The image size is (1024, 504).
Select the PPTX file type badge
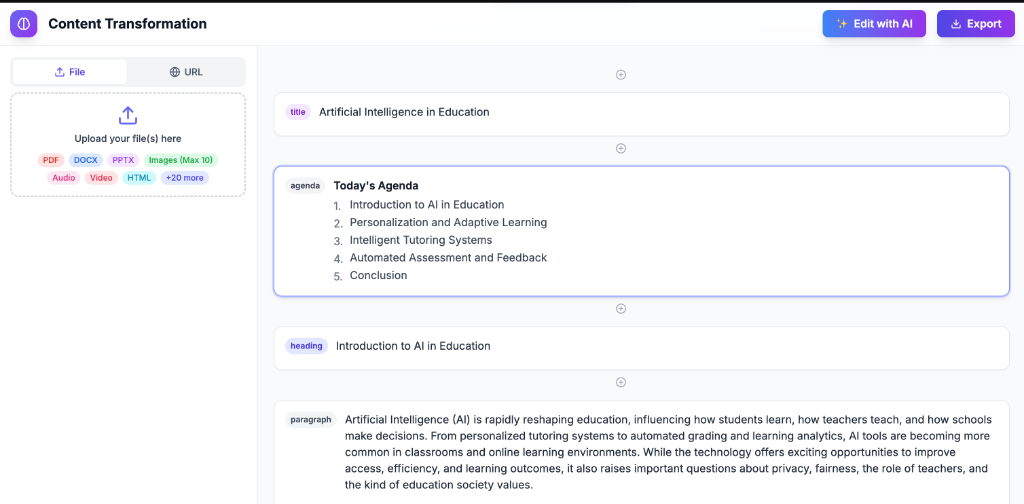tap(123, 160)
